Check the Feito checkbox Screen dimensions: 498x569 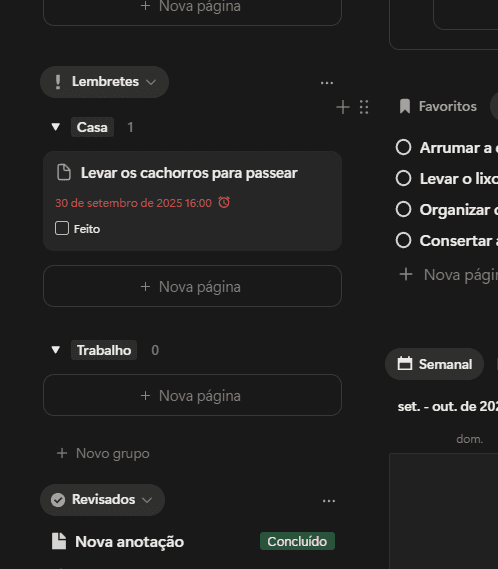coord(62,228)
